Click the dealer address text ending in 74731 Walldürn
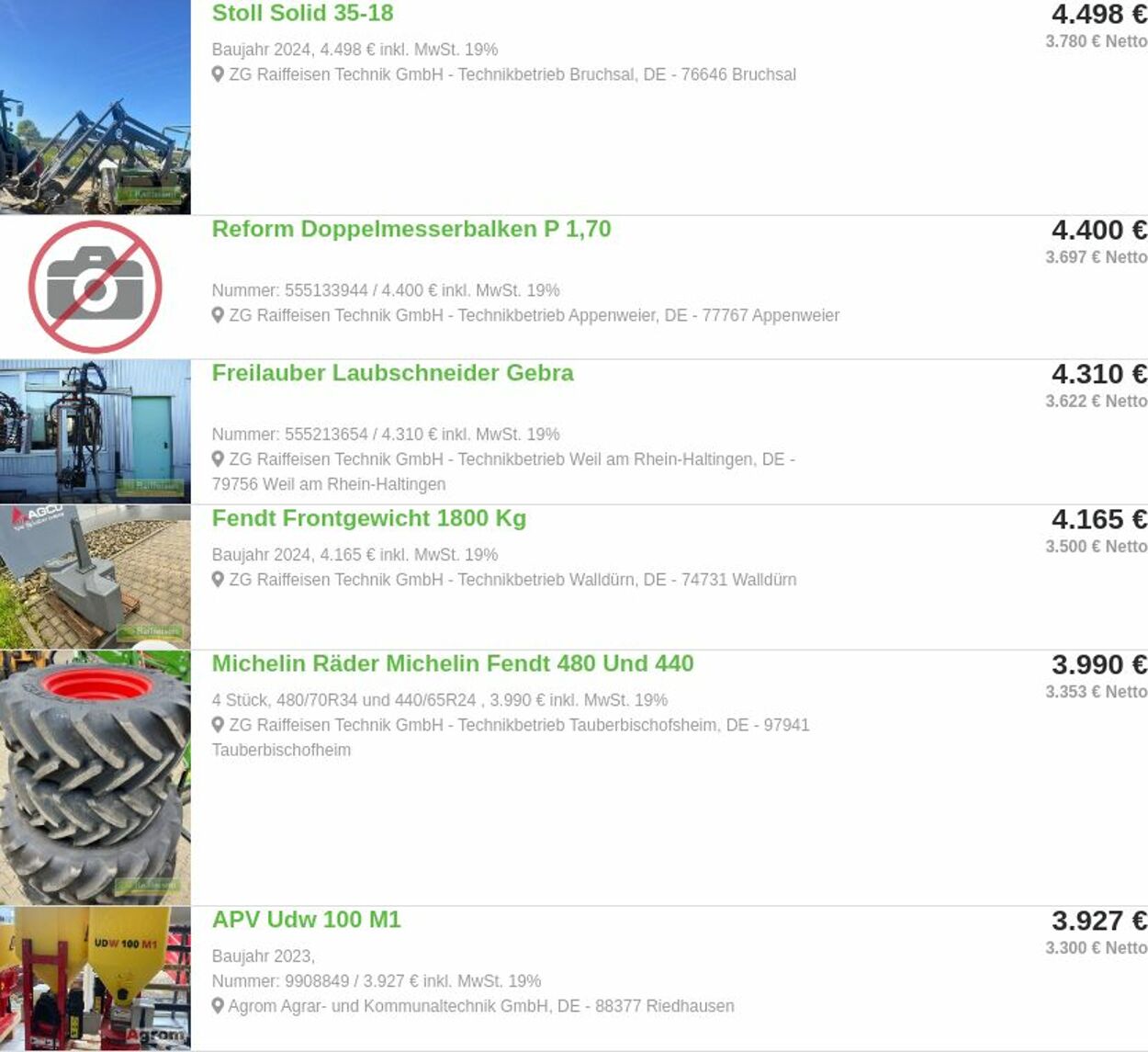The width and height of the screenshot is (1148, 1052). click(512, 580)
